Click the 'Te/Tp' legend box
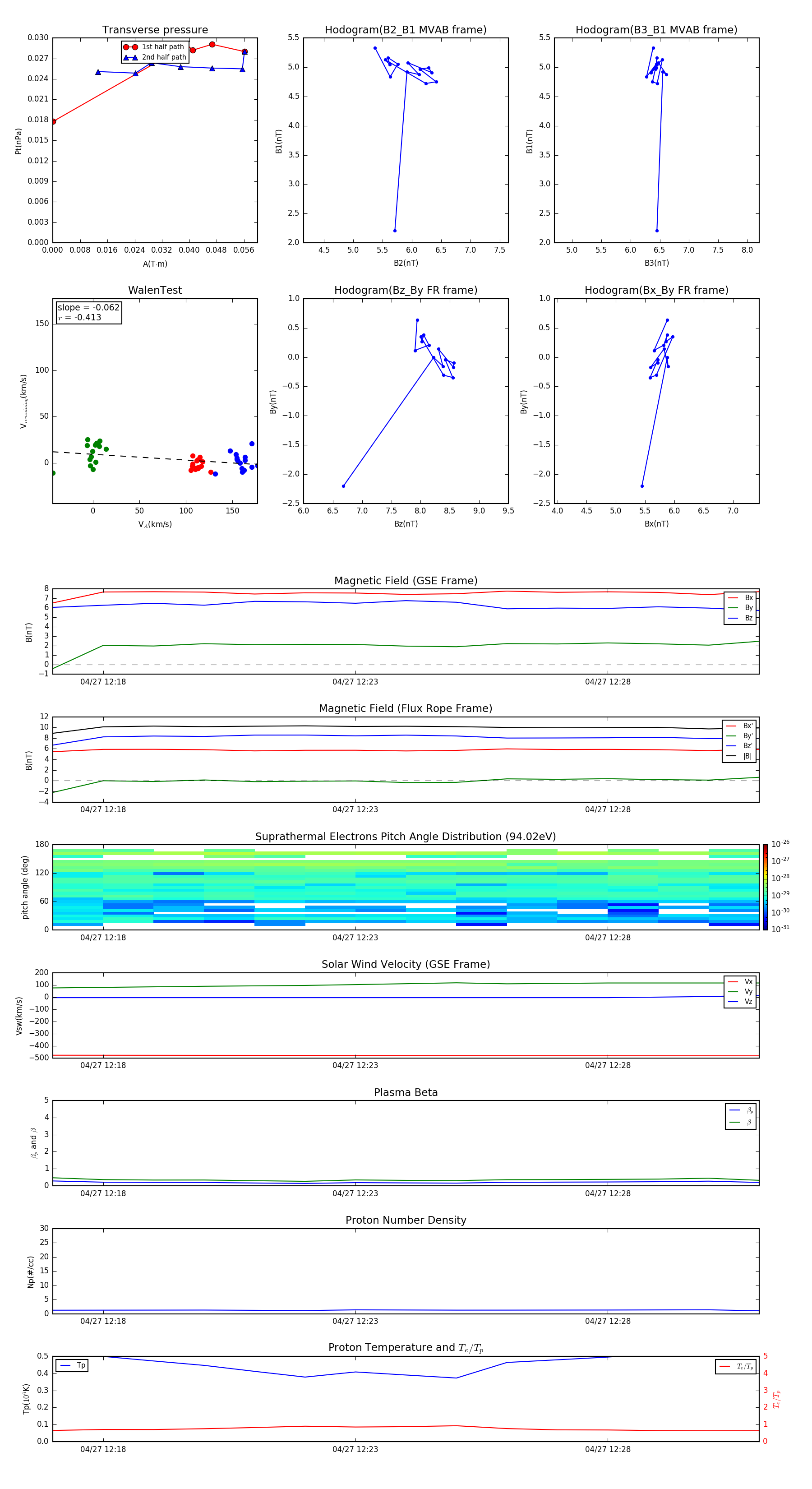Image resolution: width=812 pixels, height=1489 pixels. tap(736, 1366)
